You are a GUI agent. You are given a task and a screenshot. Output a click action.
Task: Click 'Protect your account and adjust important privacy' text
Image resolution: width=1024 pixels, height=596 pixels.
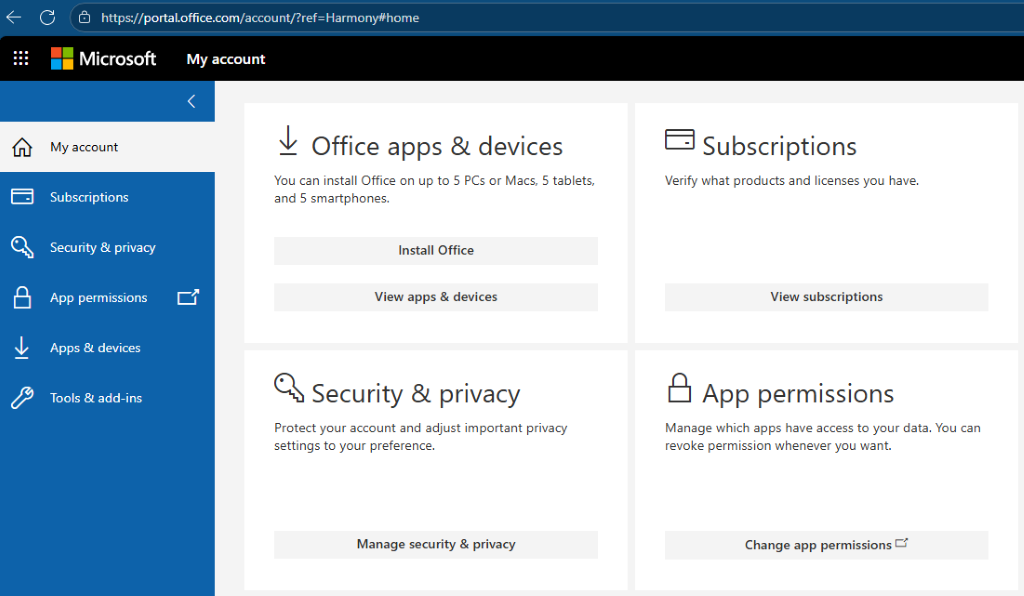point(421,437)
